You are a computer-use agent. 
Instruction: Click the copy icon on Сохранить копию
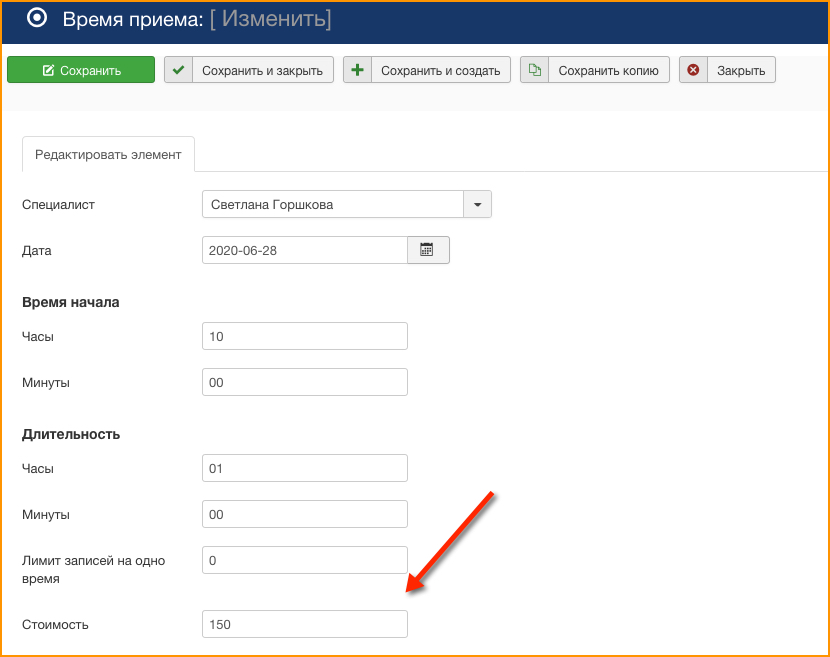click(x=535, y=70)
